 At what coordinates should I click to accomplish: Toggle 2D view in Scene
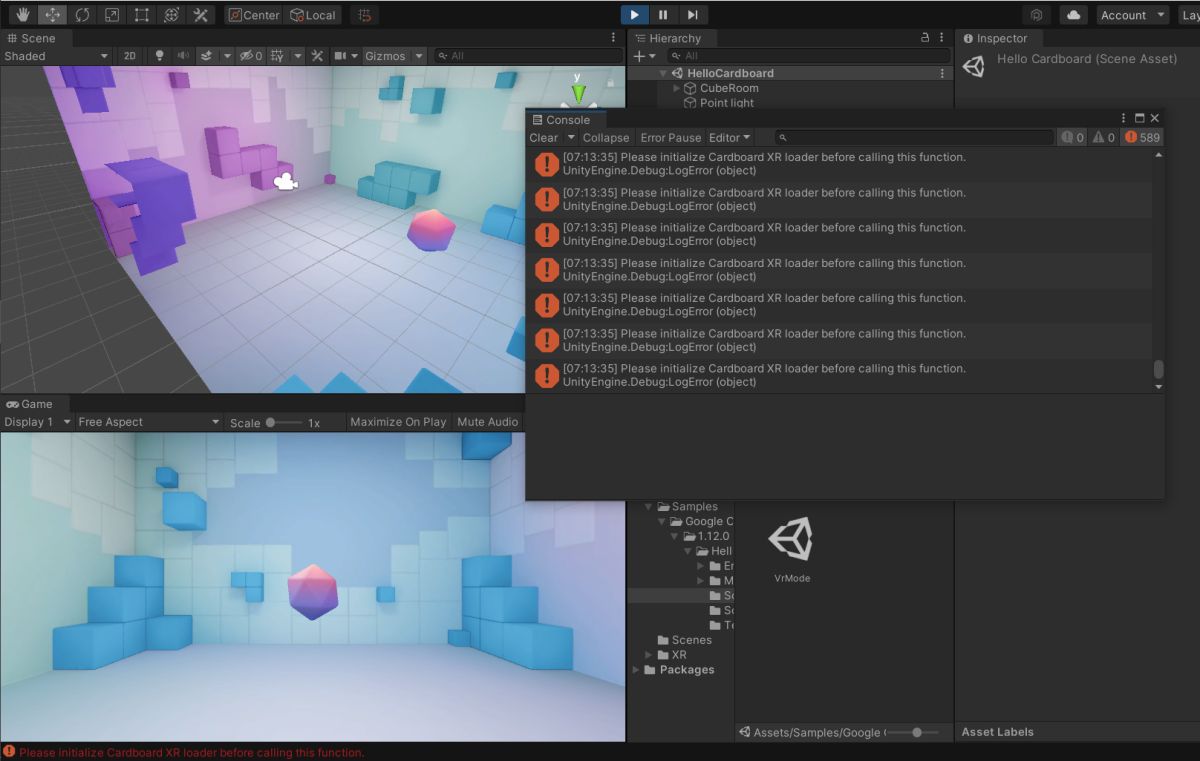click(x=130, y=56)
